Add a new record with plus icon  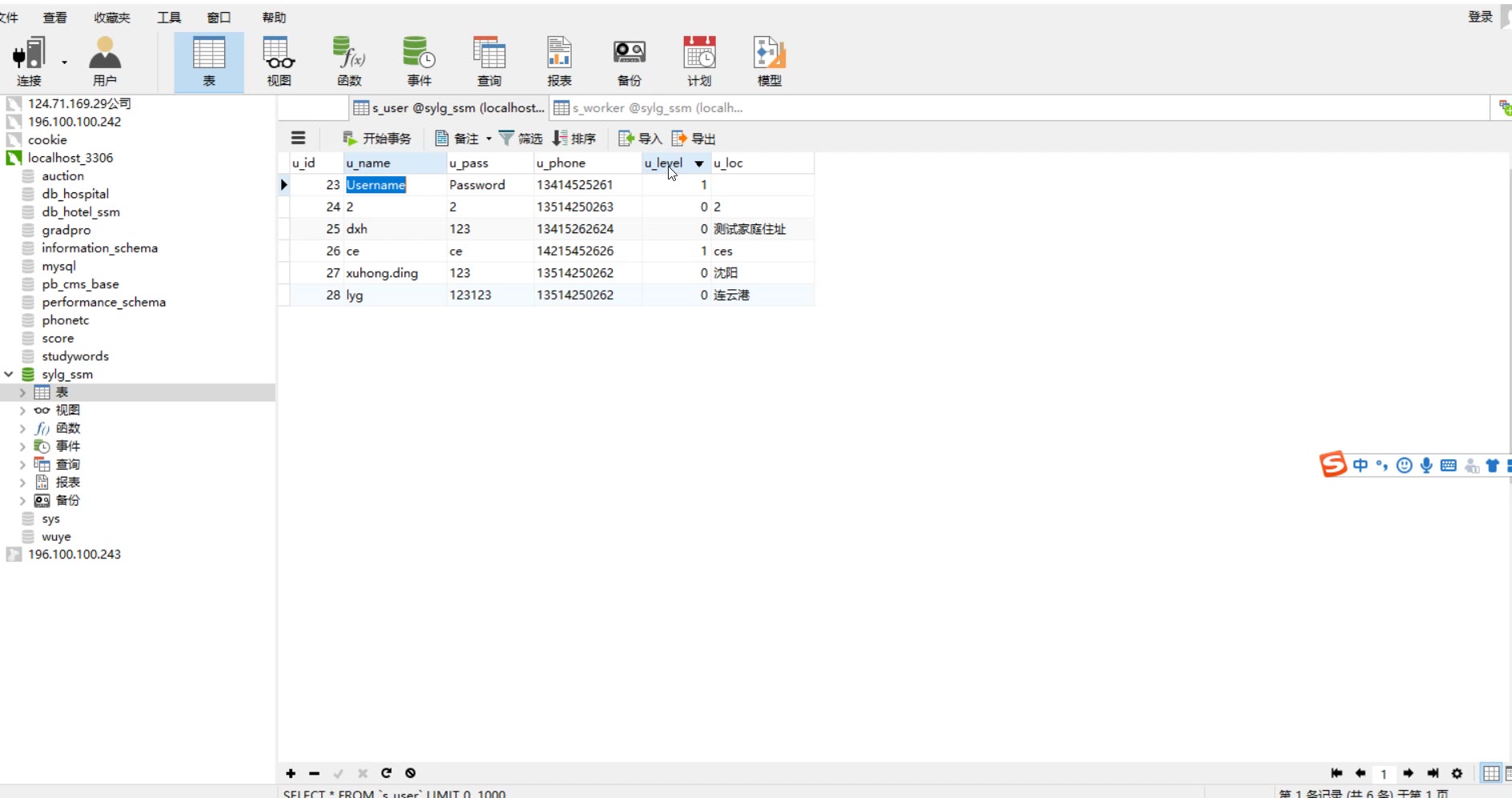click(291, 773)
